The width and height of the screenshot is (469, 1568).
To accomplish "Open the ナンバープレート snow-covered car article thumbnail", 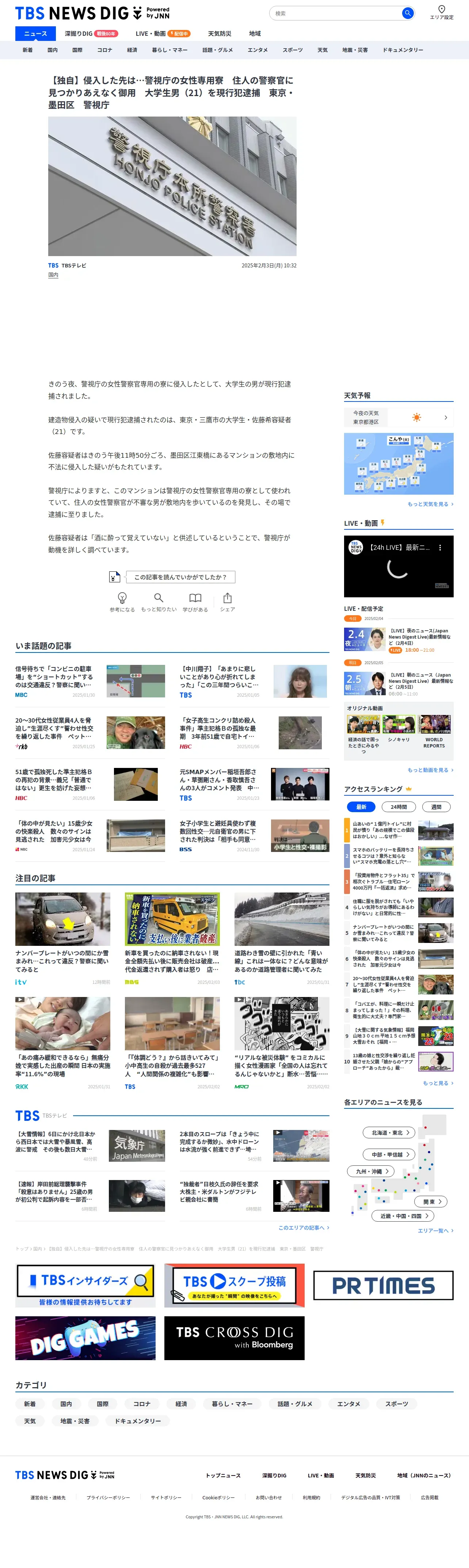I will pyautogui.click(x=63, y=919).
